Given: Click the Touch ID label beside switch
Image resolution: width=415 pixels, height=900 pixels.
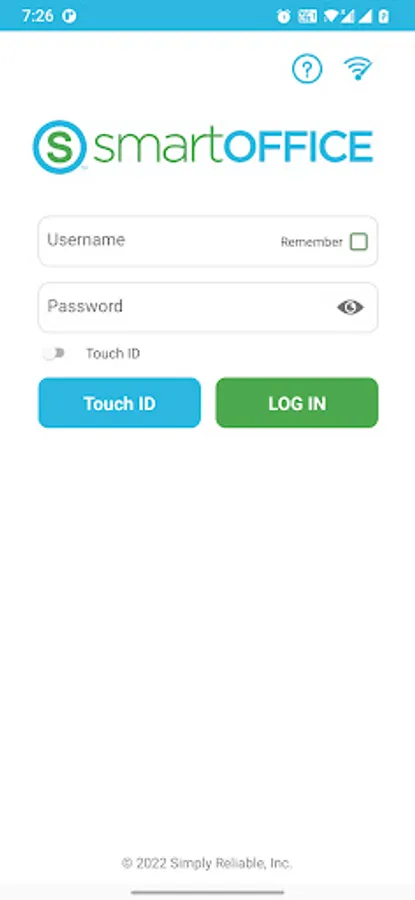Looking at the screenshot, I should click(113, 354).
